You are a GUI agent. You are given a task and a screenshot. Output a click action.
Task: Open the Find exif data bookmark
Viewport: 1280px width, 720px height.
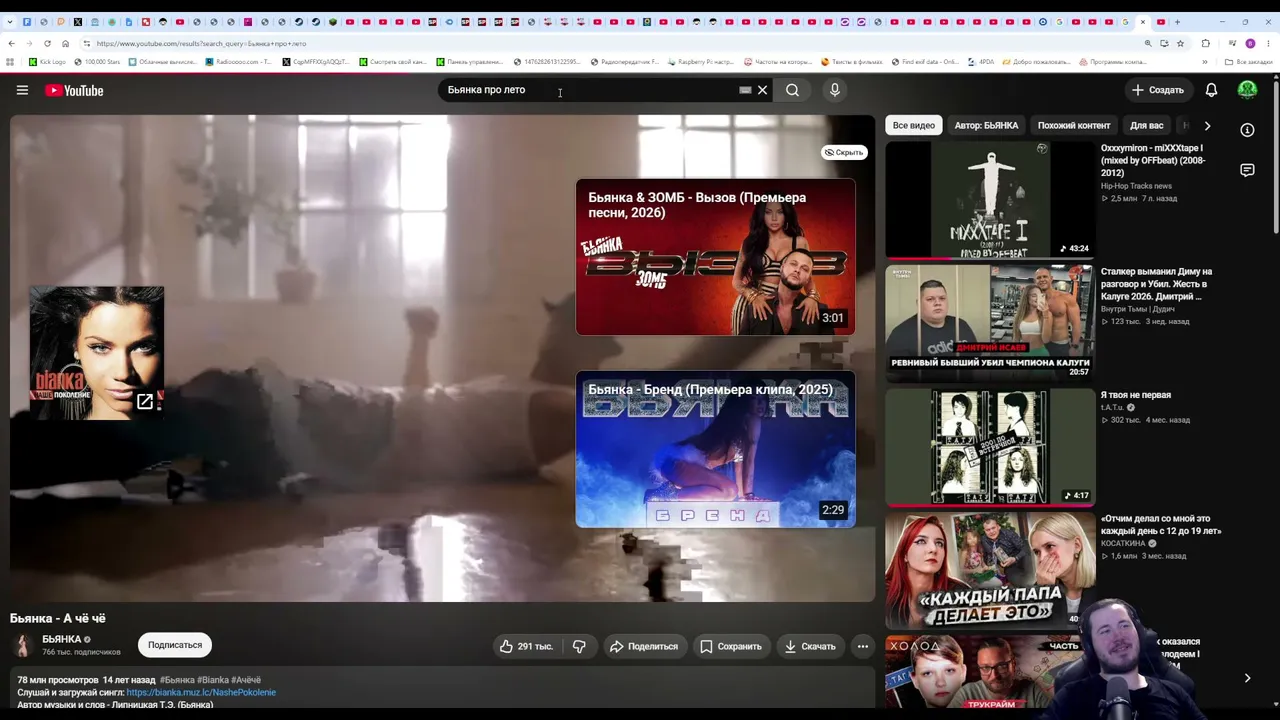pyautogui.click(x=925, y=62)
